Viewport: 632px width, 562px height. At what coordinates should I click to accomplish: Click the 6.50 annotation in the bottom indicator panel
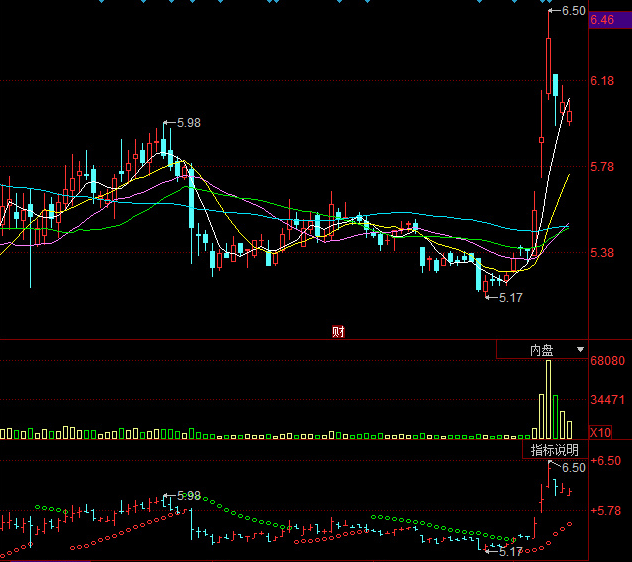(573, 468)
